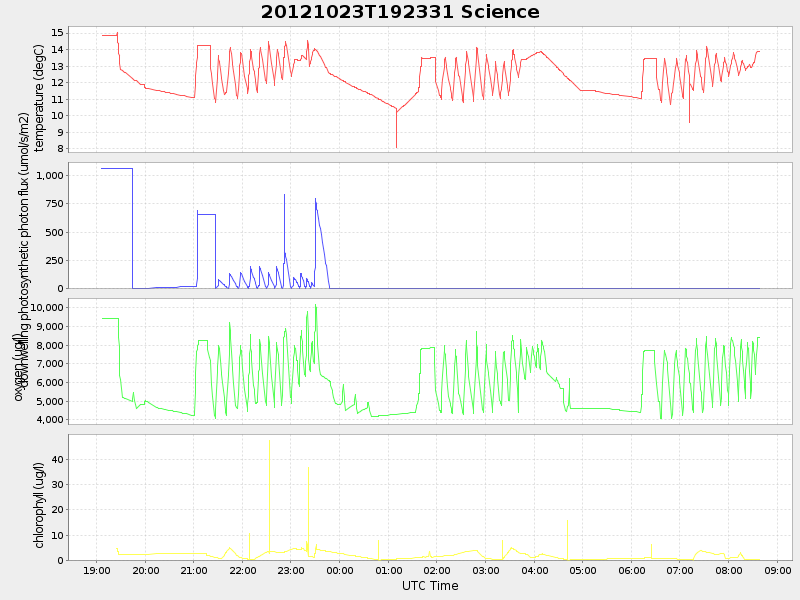The image size is (800, 600).
Task: Select the UTC Time axis label
Action: 430,586
